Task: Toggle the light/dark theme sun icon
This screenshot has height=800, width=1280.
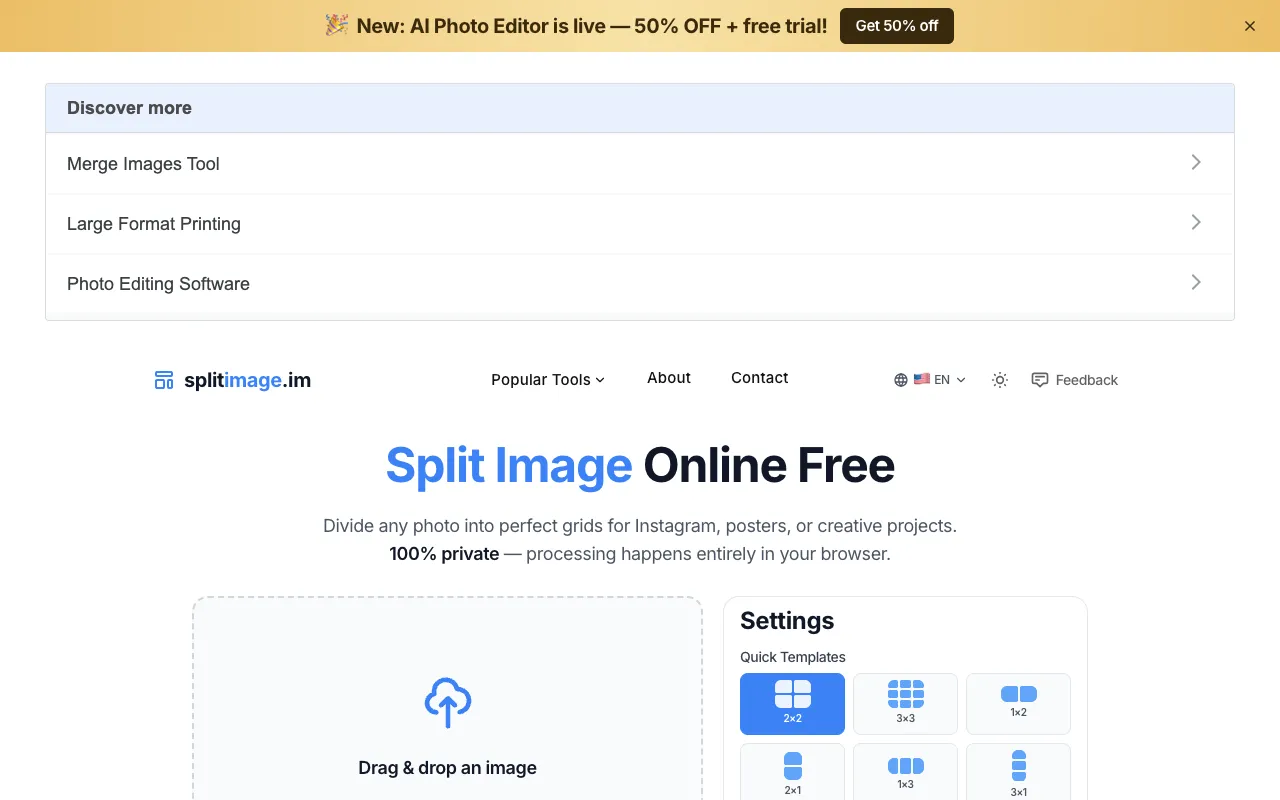Action: tap(1000, 380)
